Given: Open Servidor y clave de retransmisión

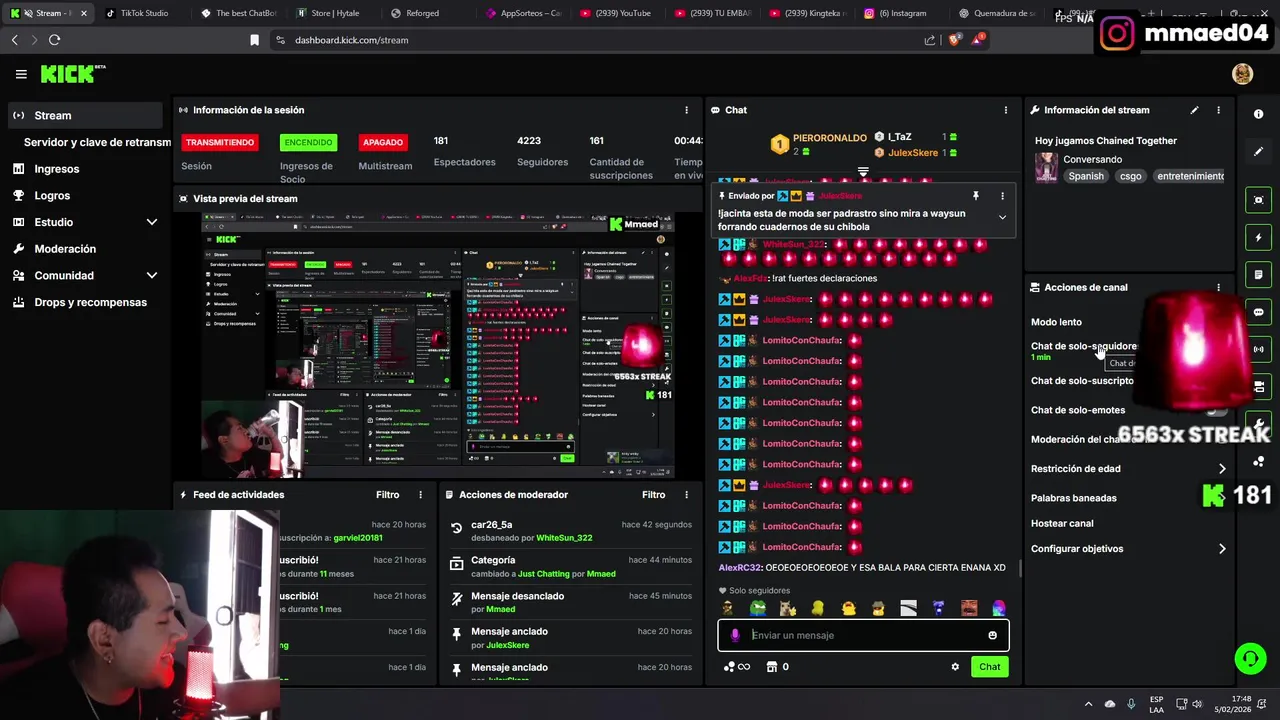Looking at the screenshot, I should click(97, 142).
